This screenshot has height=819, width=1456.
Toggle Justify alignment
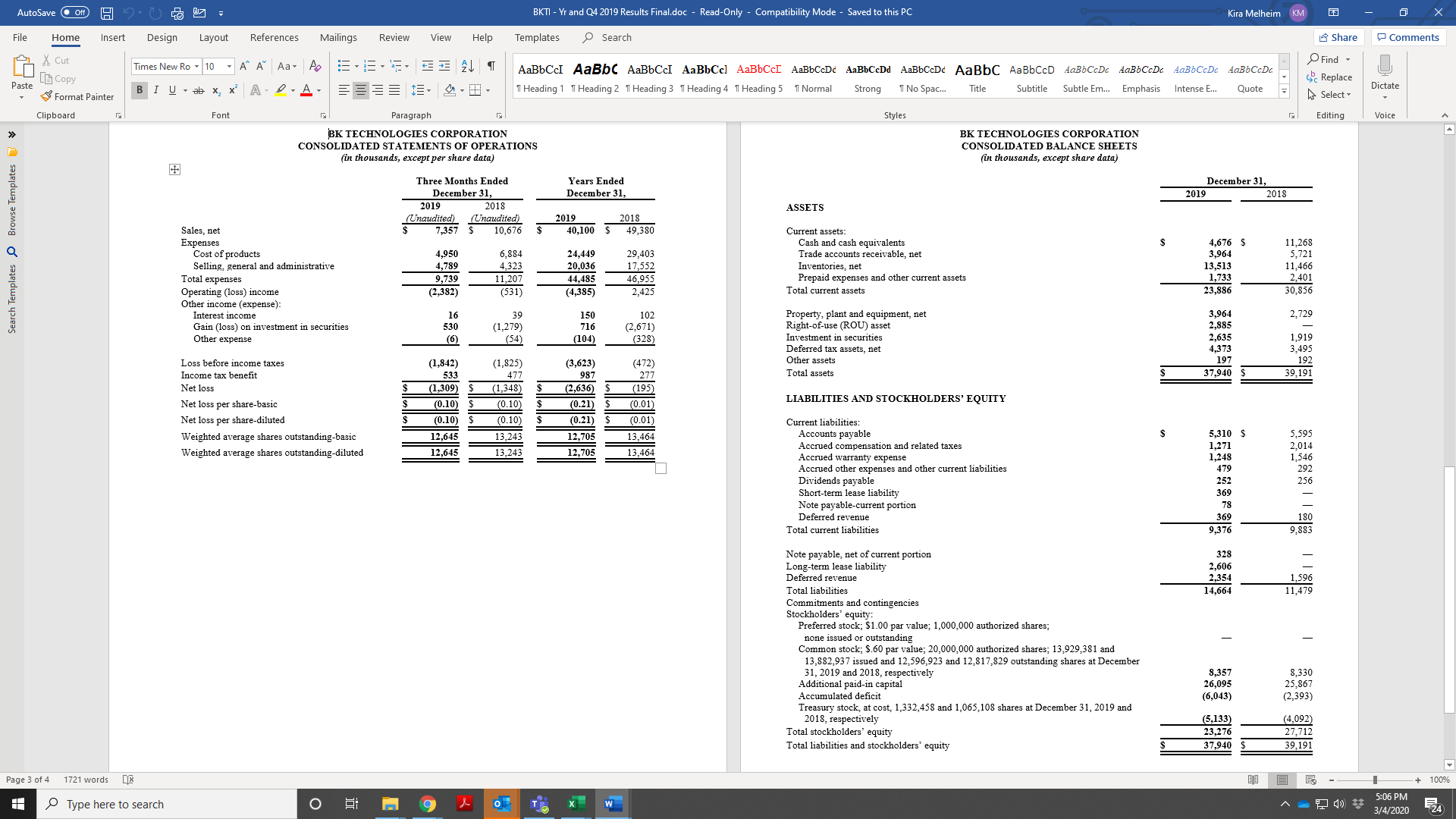(x=394, y=90)
